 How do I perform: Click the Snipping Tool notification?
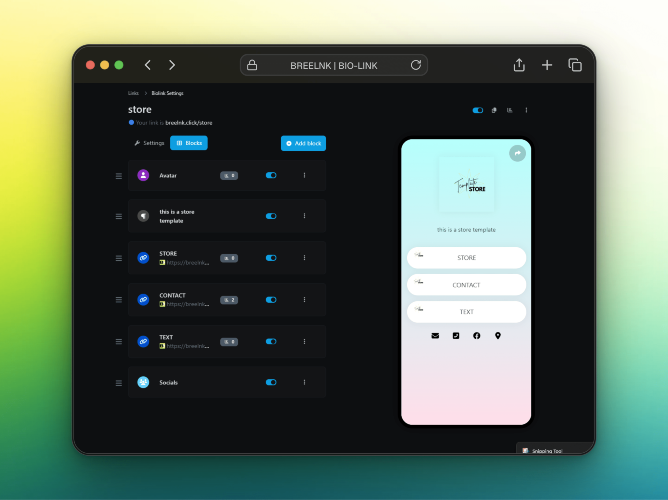556,448
